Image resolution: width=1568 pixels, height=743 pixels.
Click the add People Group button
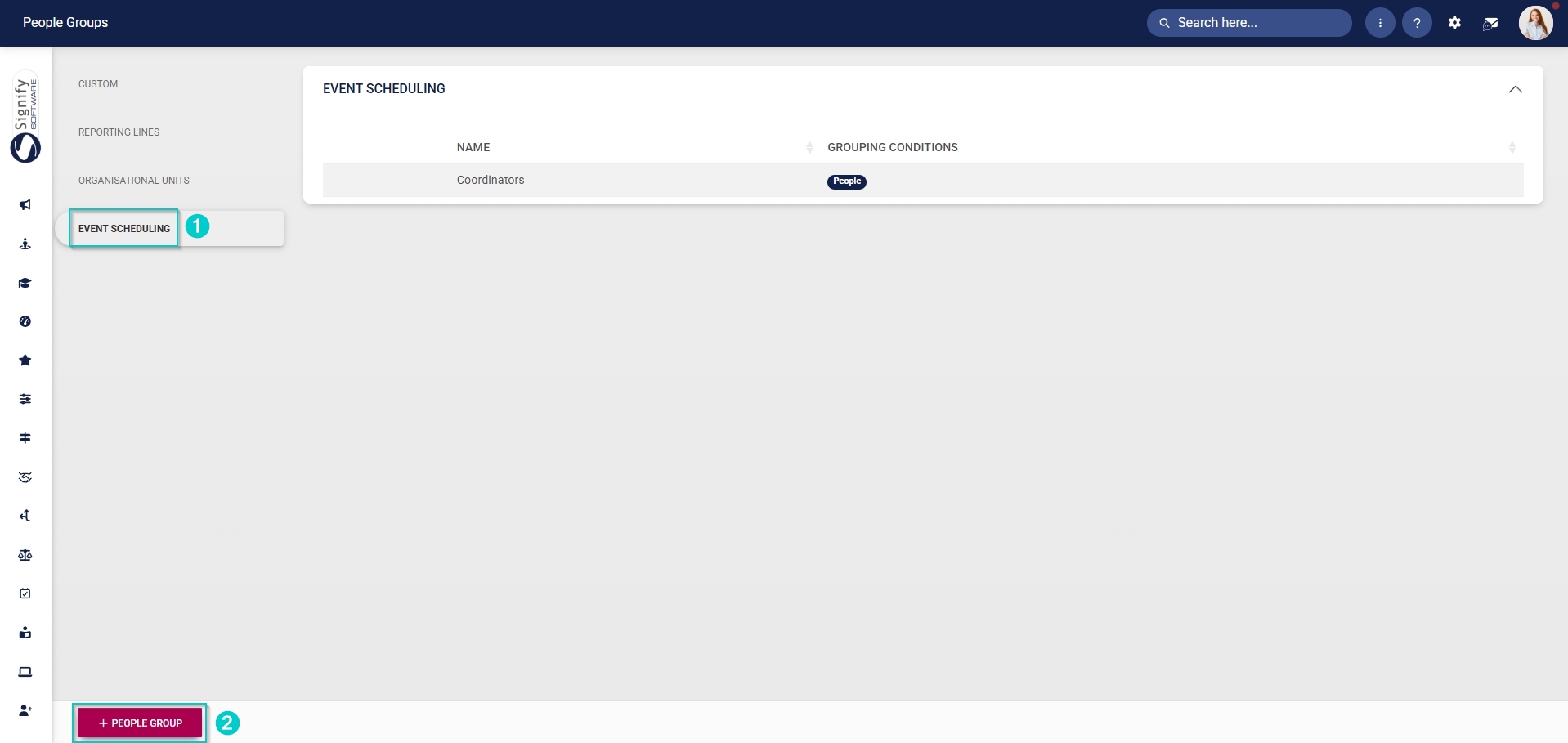click(x=140, y=723)
